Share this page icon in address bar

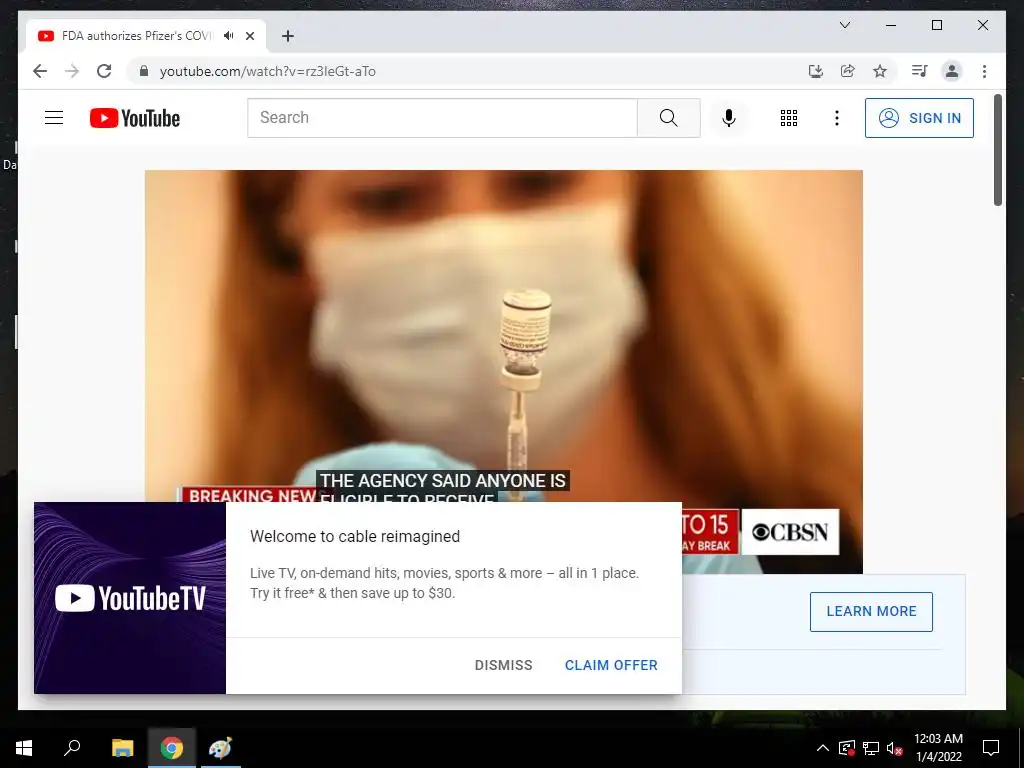pos(848,71)
